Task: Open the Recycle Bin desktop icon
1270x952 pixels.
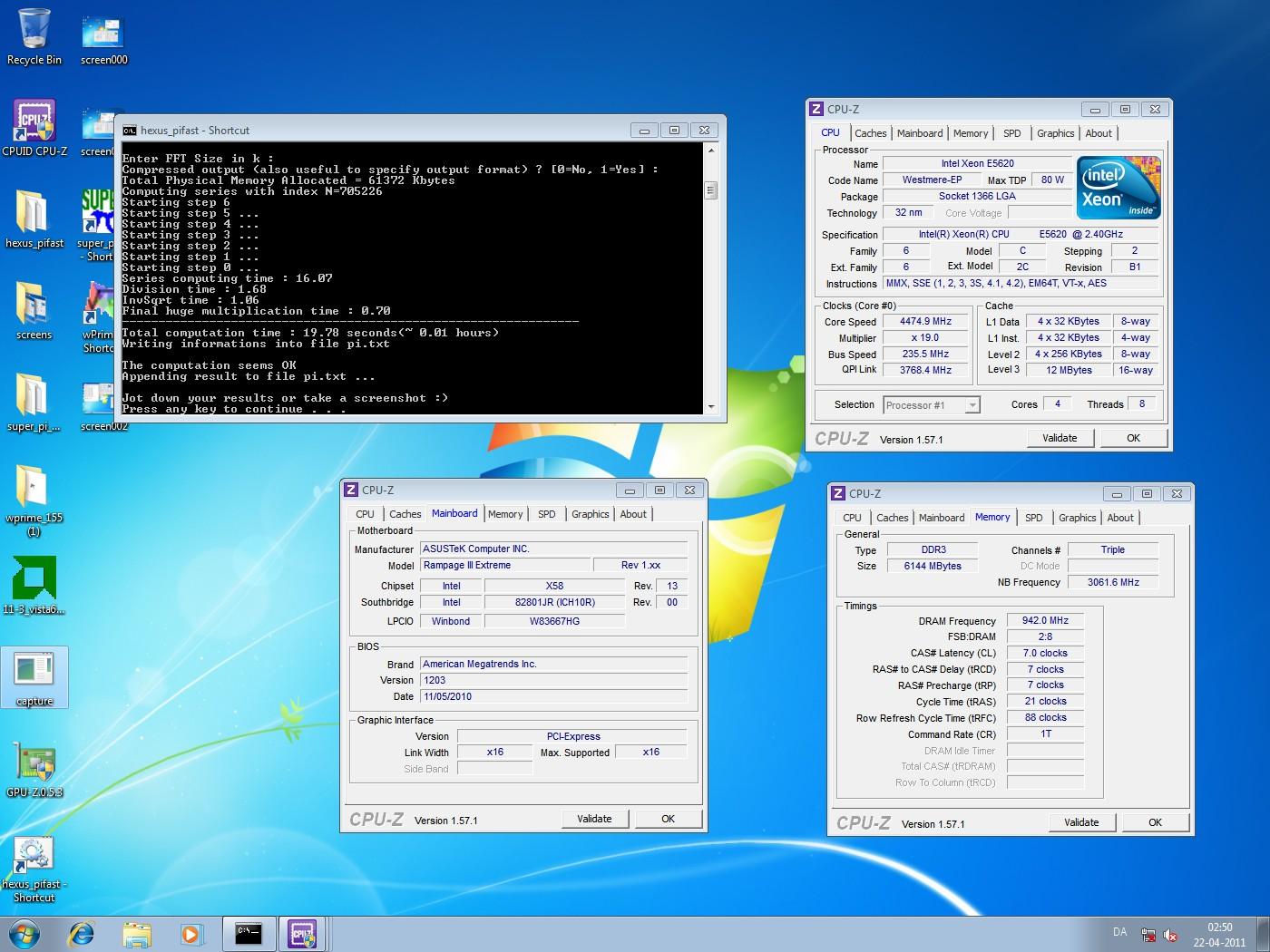Action: tap(34, 37)
